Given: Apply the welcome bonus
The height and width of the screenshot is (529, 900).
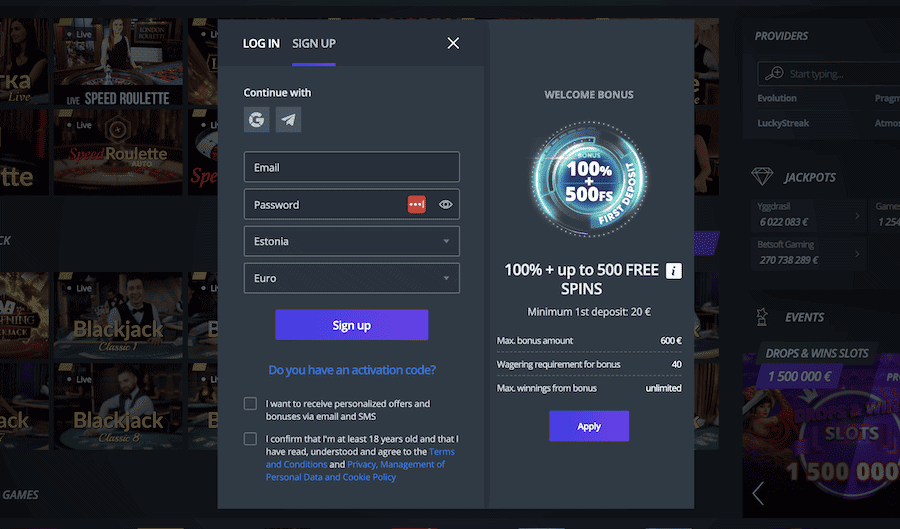Looking at the screenshot, I should (589, 426).
